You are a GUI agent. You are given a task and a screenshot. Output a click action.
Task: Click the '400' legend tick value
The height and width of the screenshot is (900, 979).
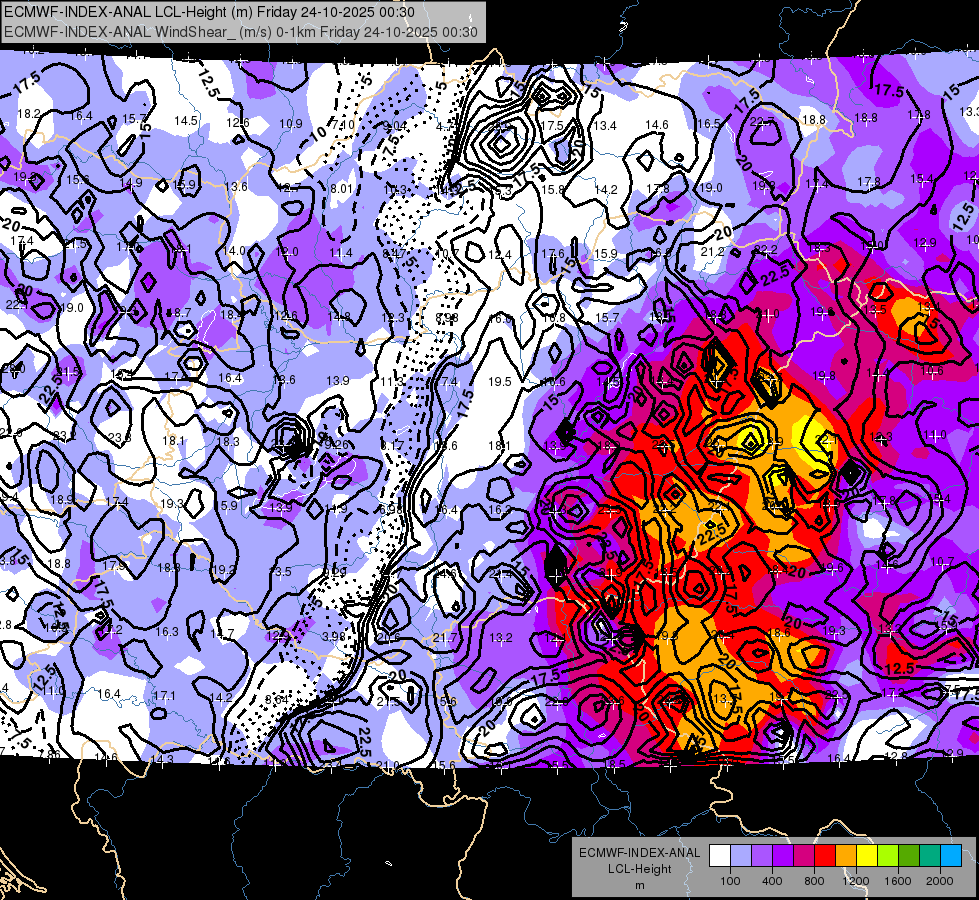coord(772,881)
